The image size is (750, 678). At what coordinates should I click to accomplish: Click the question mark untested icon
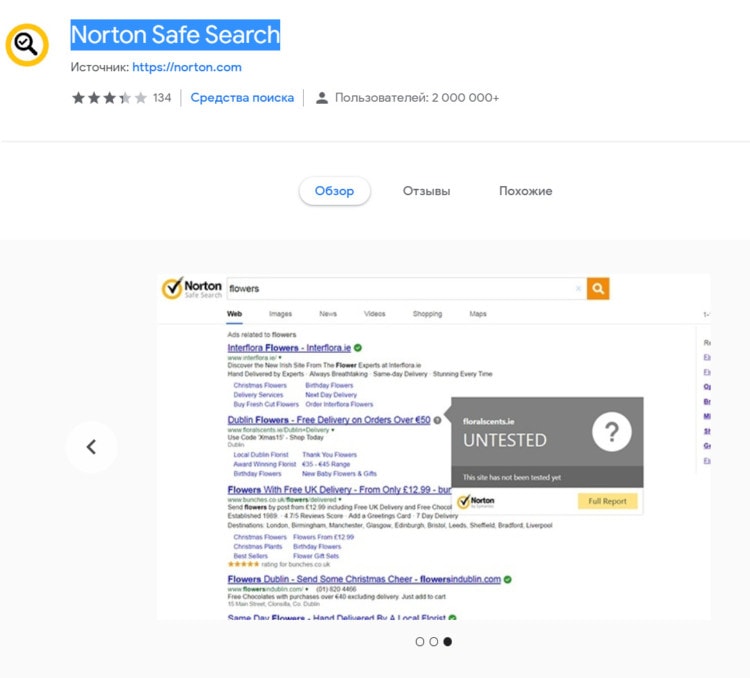(612, 432)
